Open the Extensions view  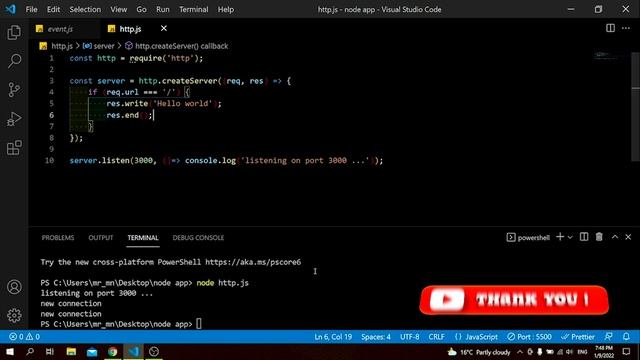pos(14,148)
